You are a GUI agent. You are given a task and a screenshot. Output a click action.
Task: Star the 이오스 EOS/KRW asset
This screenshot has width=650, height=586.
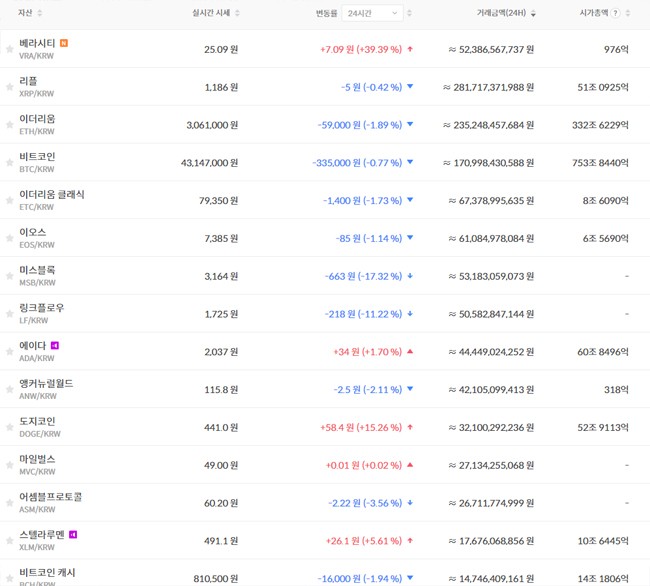9,238
